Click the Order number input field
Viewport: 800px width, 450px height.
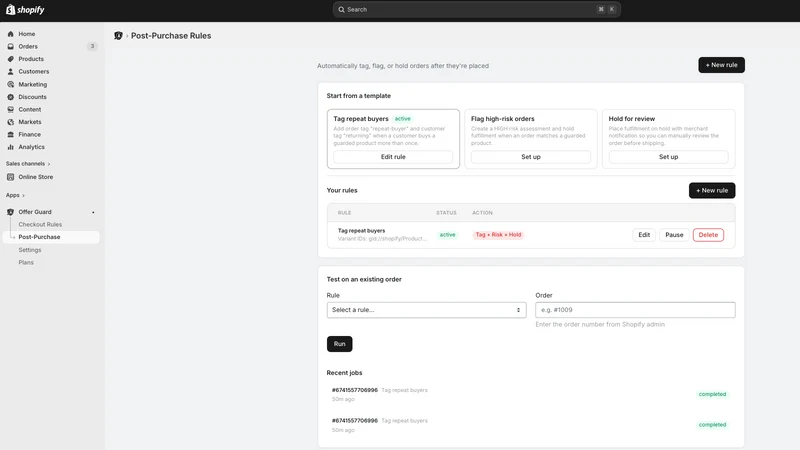tap(635, 310)
